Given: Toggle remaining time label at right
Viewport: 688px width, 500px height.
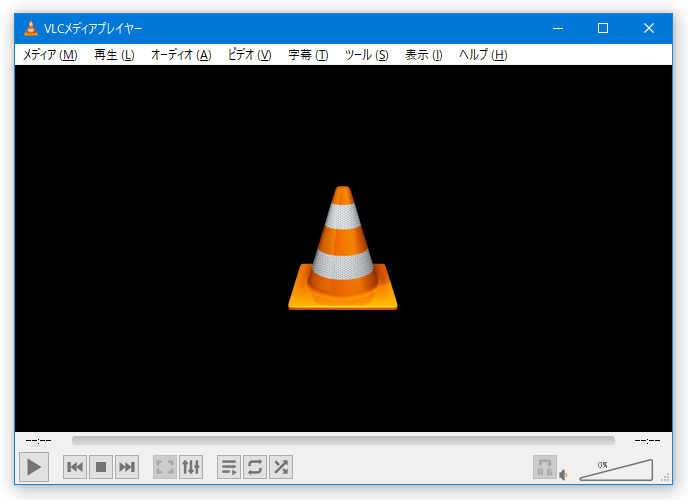Looking at the screenshot, I should tap(647, 440).
